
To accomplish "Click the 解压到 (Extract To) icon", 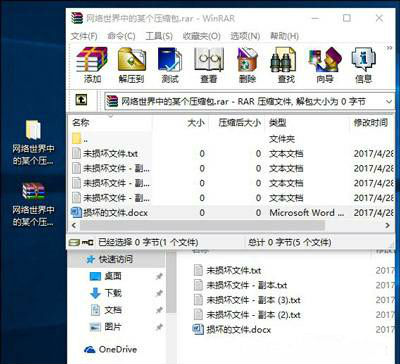I will pos(131,65).
